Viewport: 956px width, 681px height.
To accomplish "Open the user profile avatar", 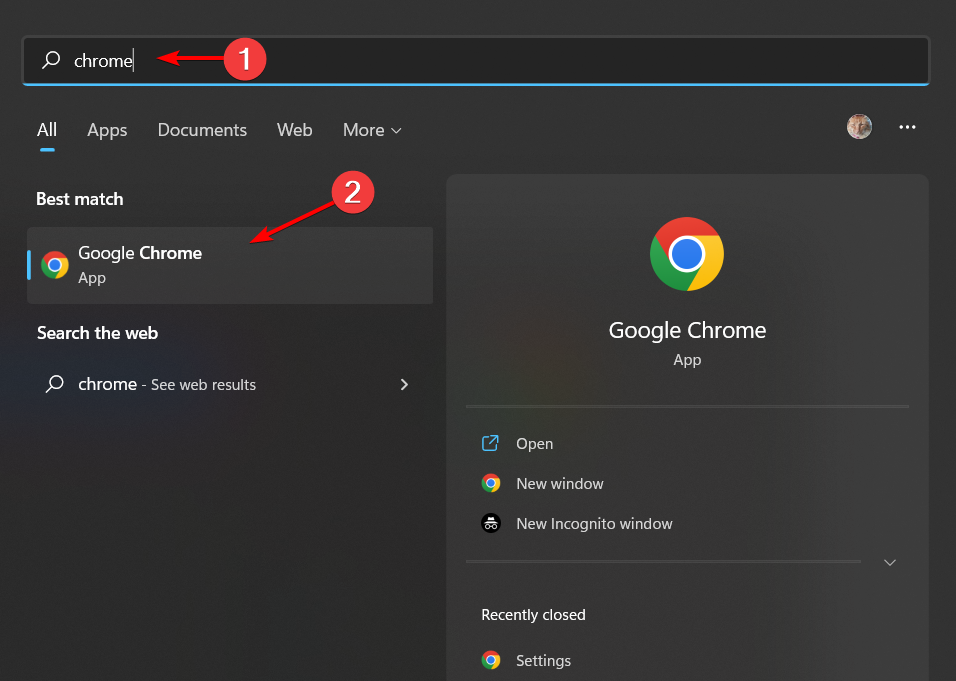I will (859, 127).
